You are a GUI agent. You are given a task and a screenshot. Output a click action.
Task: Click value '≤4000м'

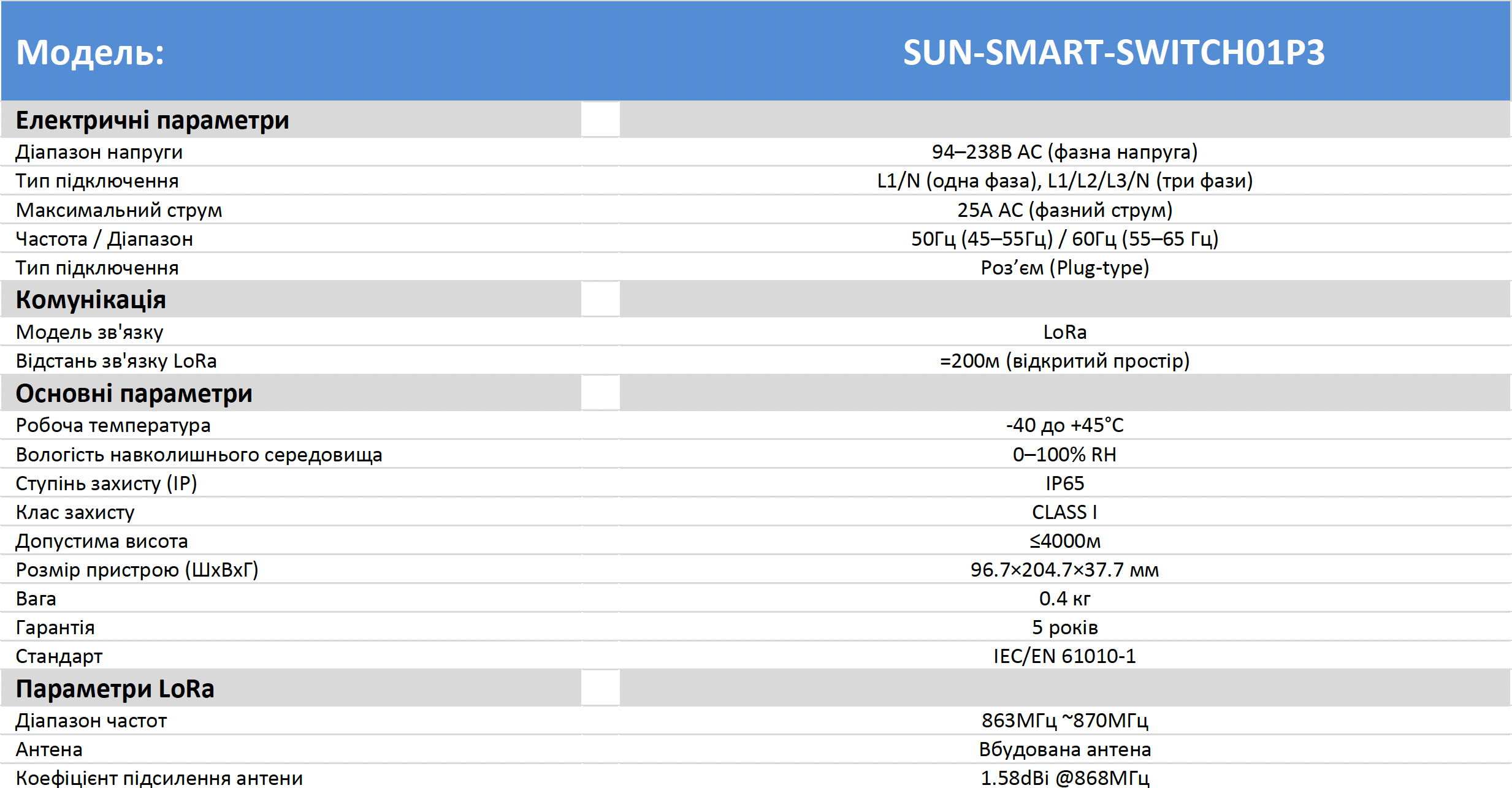(x=1064, y=541)
